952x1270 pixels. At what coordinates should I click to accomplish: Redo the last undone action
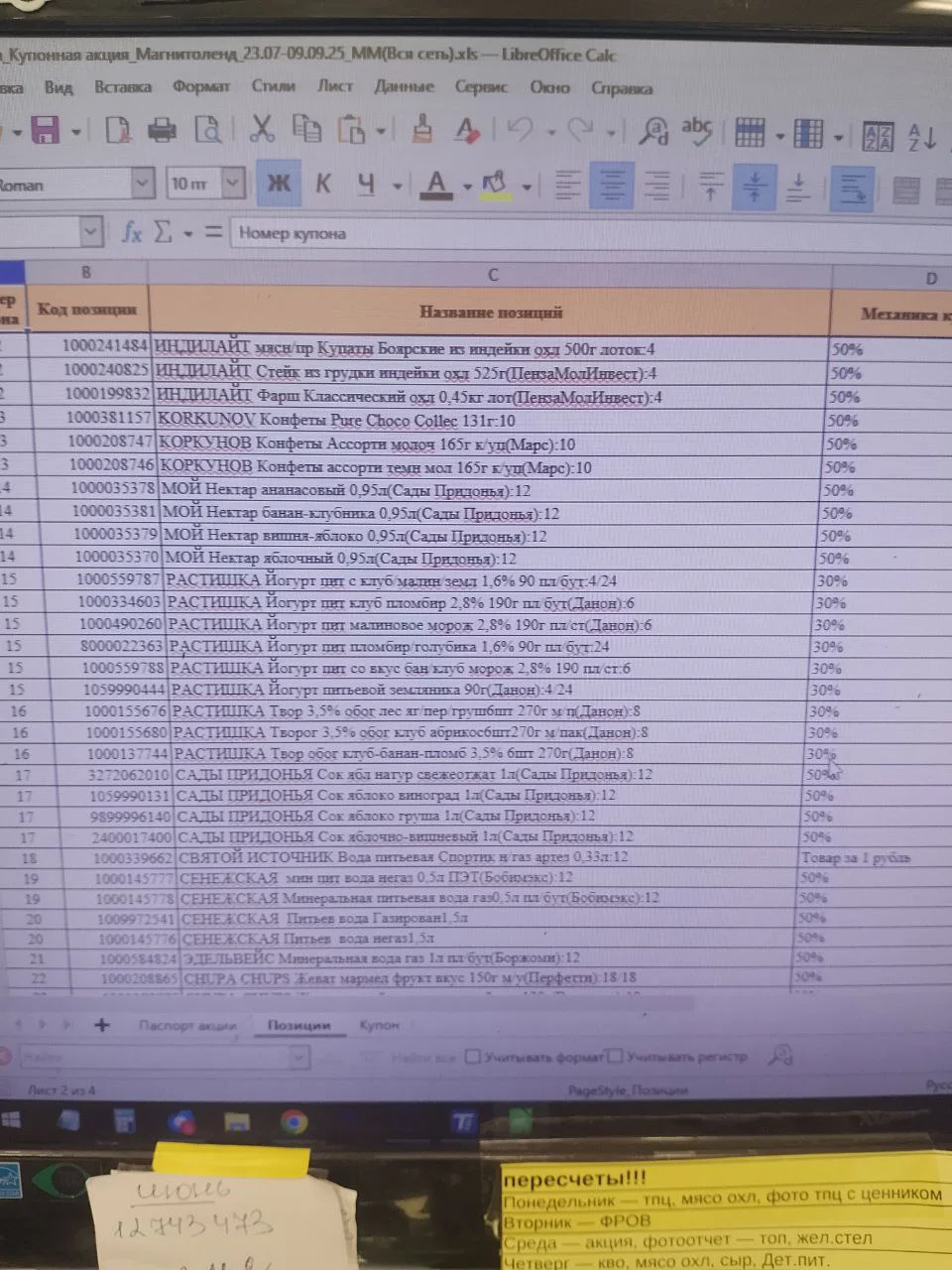pos(580,129)
